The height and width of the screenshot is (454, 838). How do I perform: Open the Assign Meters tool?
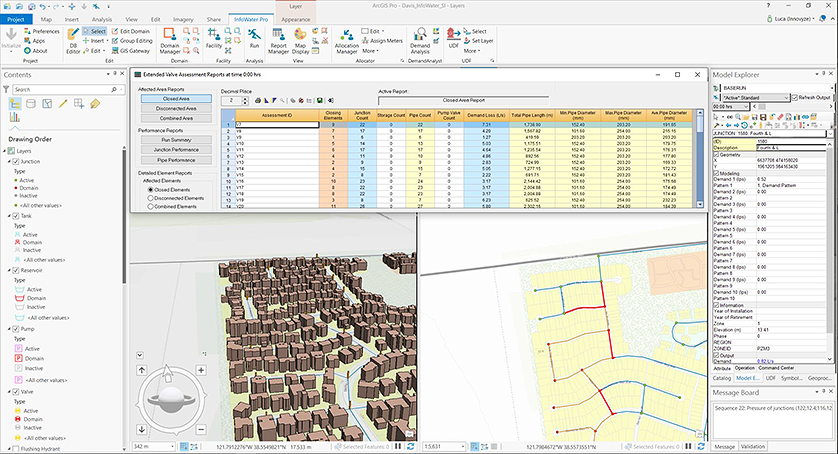tap(382, 41)
